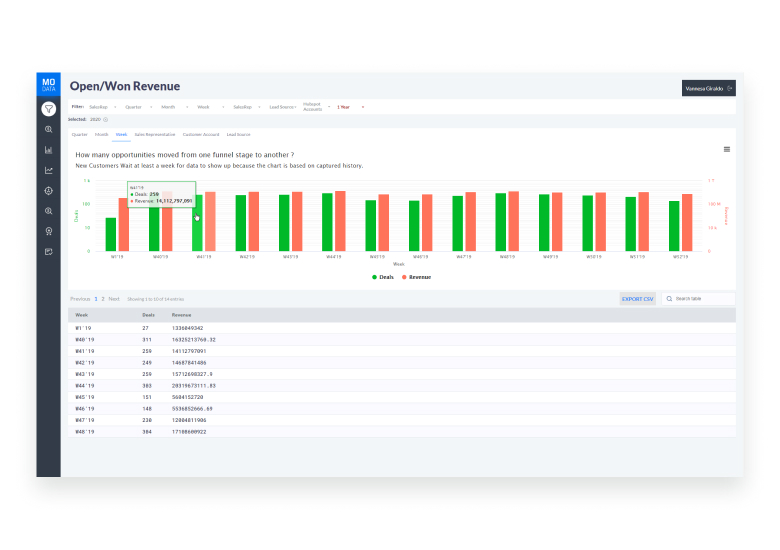Select table page 1
This screenshot has height=550, width=780.
(x=96, y=299)
